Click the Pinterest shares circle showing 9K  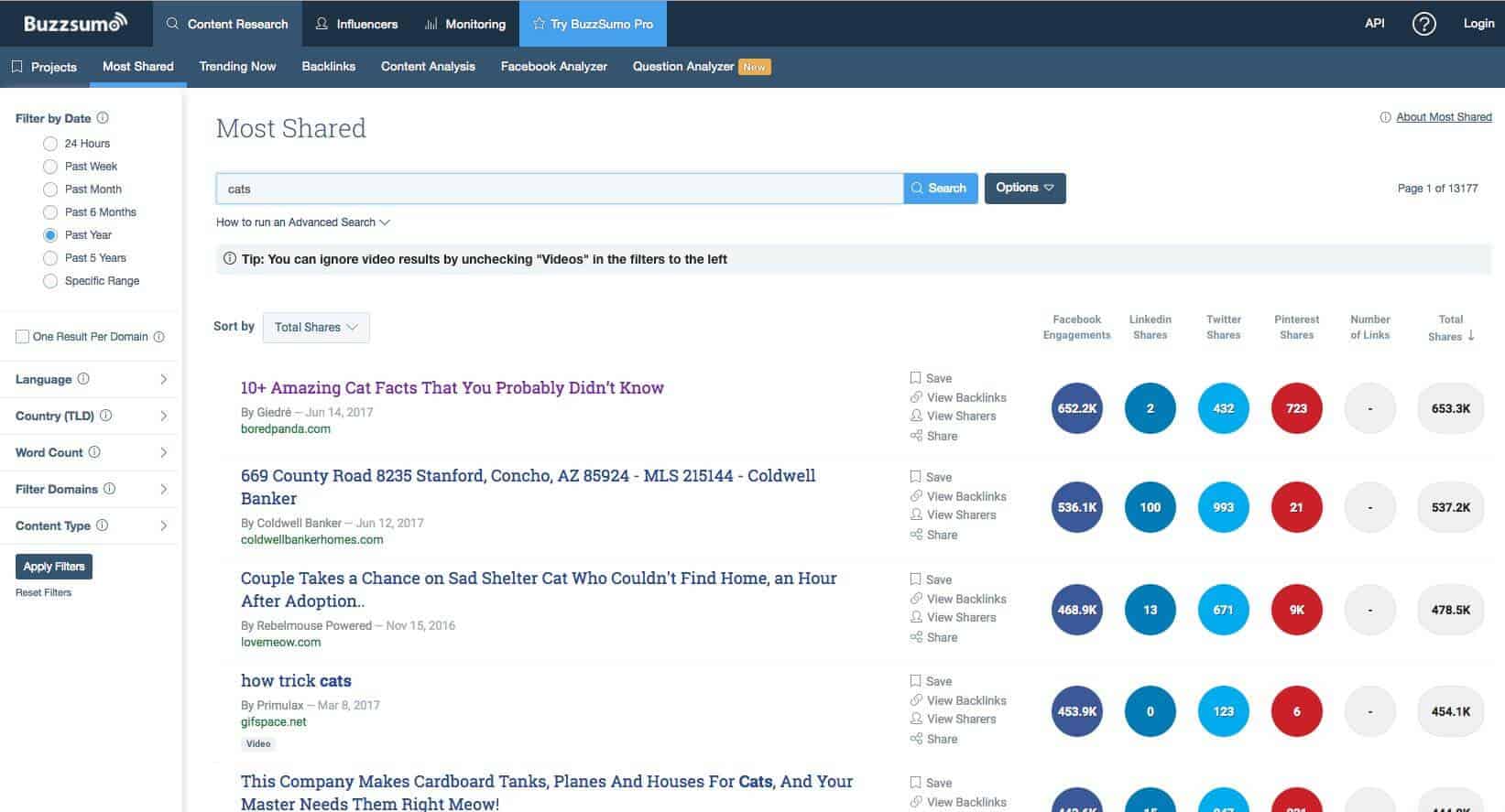pos(1297,610)
